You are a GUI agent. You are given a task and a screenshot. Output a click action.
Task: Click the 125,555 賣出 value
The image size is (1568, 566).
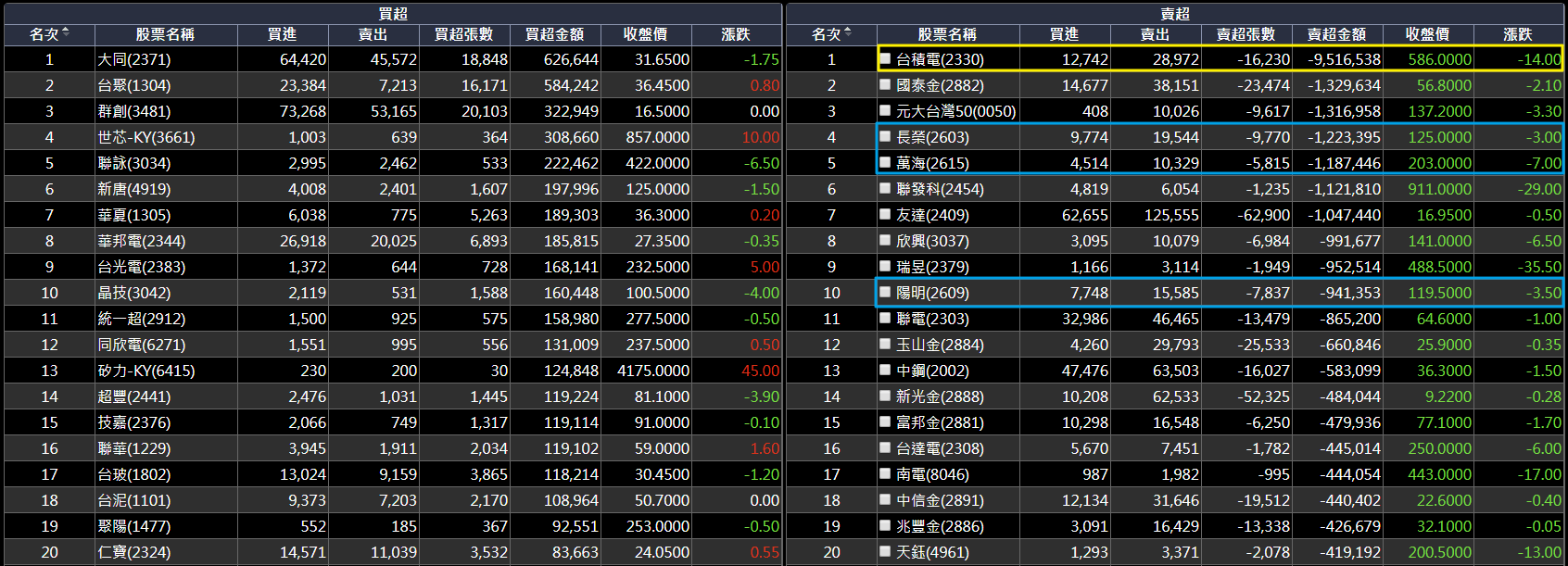point(1171,215)
